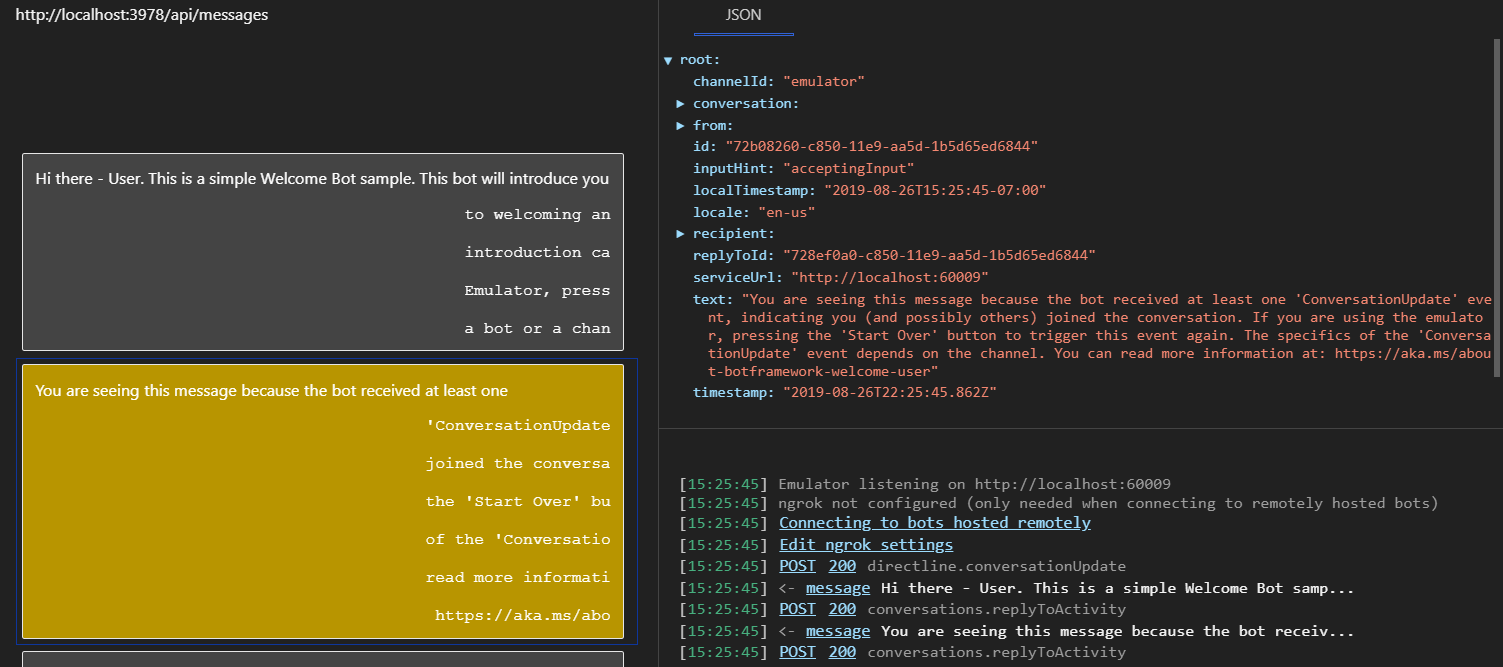Collapse the root node triangle

[668, 60]
